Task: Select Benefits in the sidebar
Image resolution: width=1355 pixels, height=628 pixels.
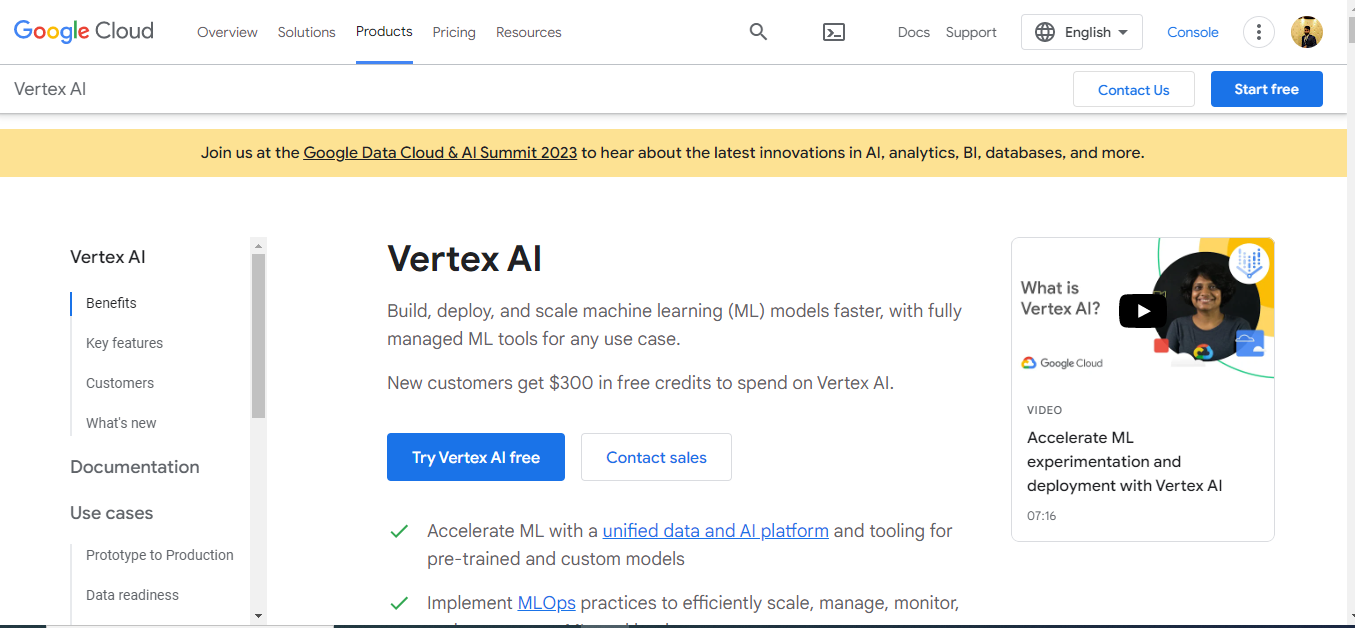Action: coord(111,303)
